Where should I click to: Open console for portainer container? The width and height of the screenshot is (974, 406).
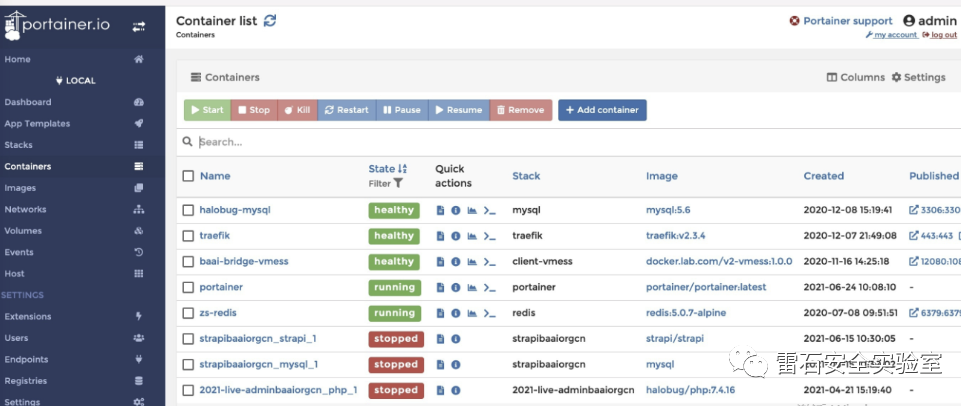pos(490,287)
